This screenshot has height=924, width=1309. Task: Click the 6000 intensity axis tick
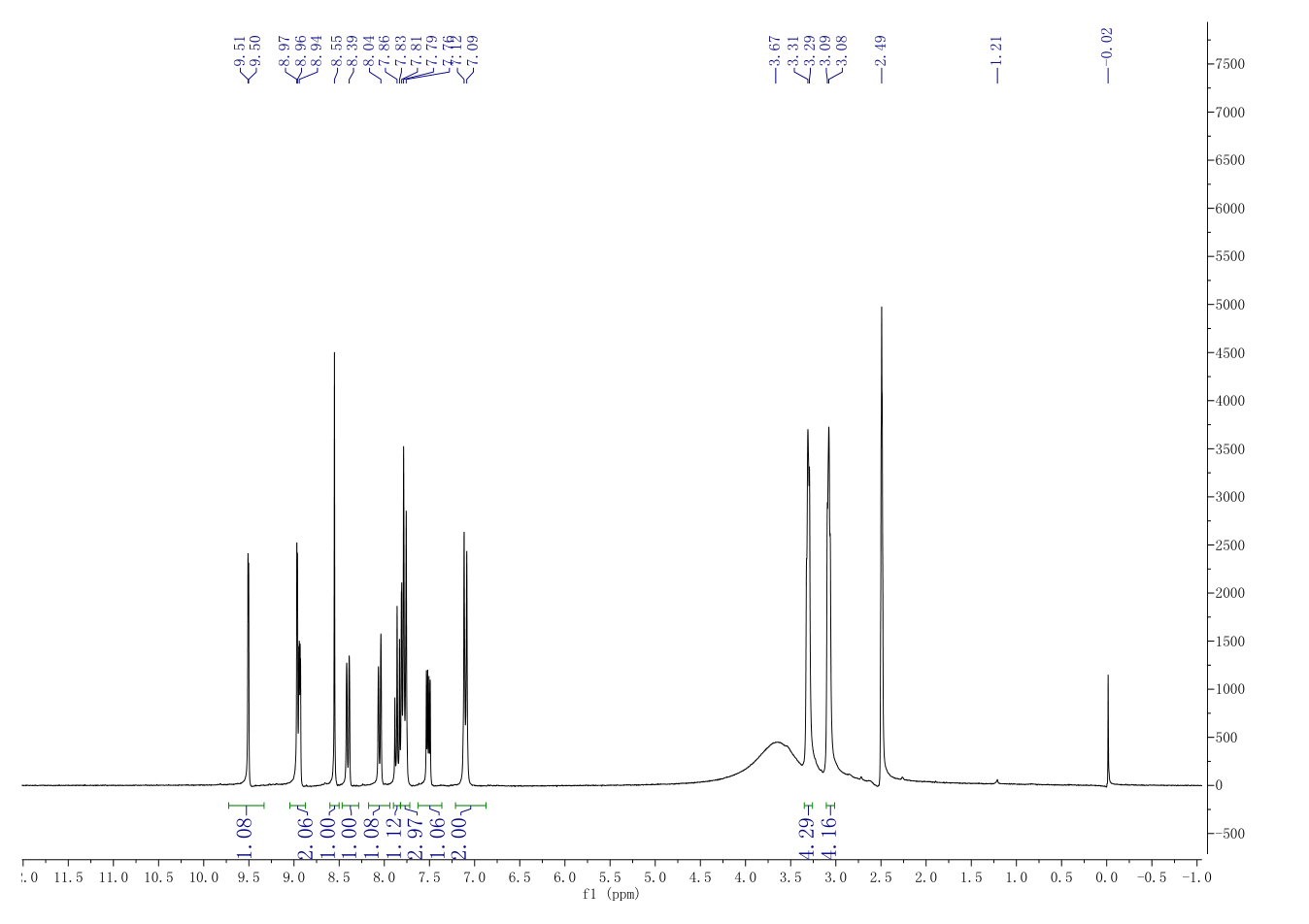[x=1231, y=209]
